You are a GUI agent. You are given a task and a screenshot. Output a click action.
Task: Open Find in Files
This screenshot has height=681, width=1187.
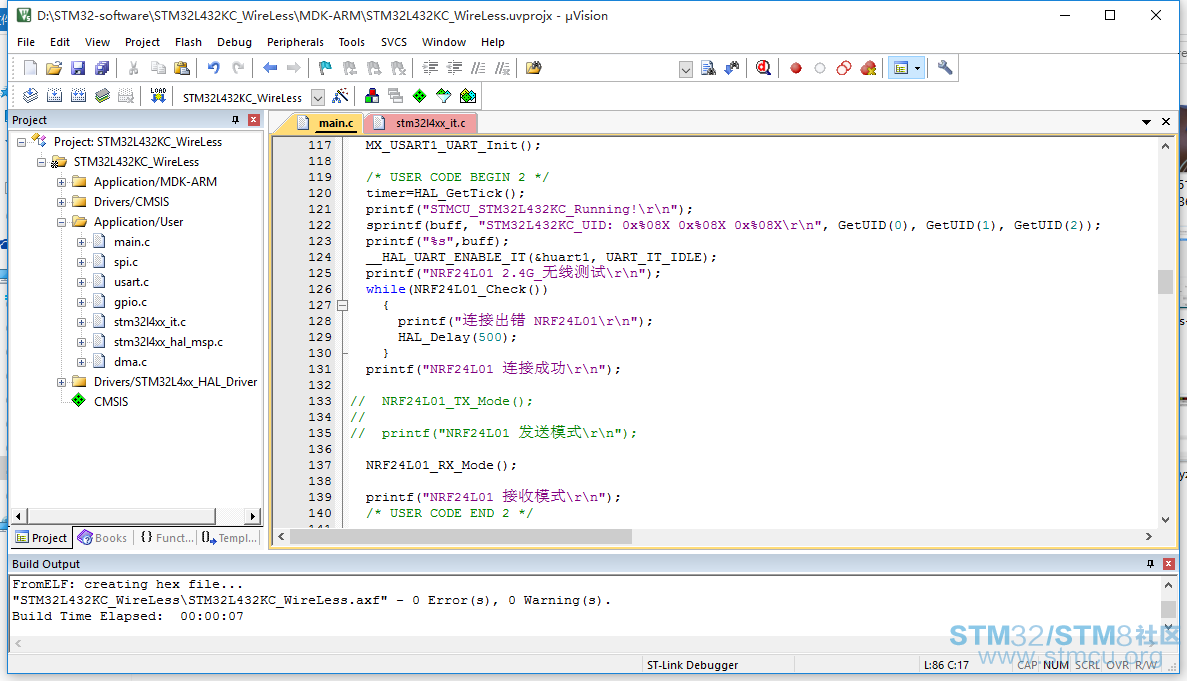tap(534, 68)
